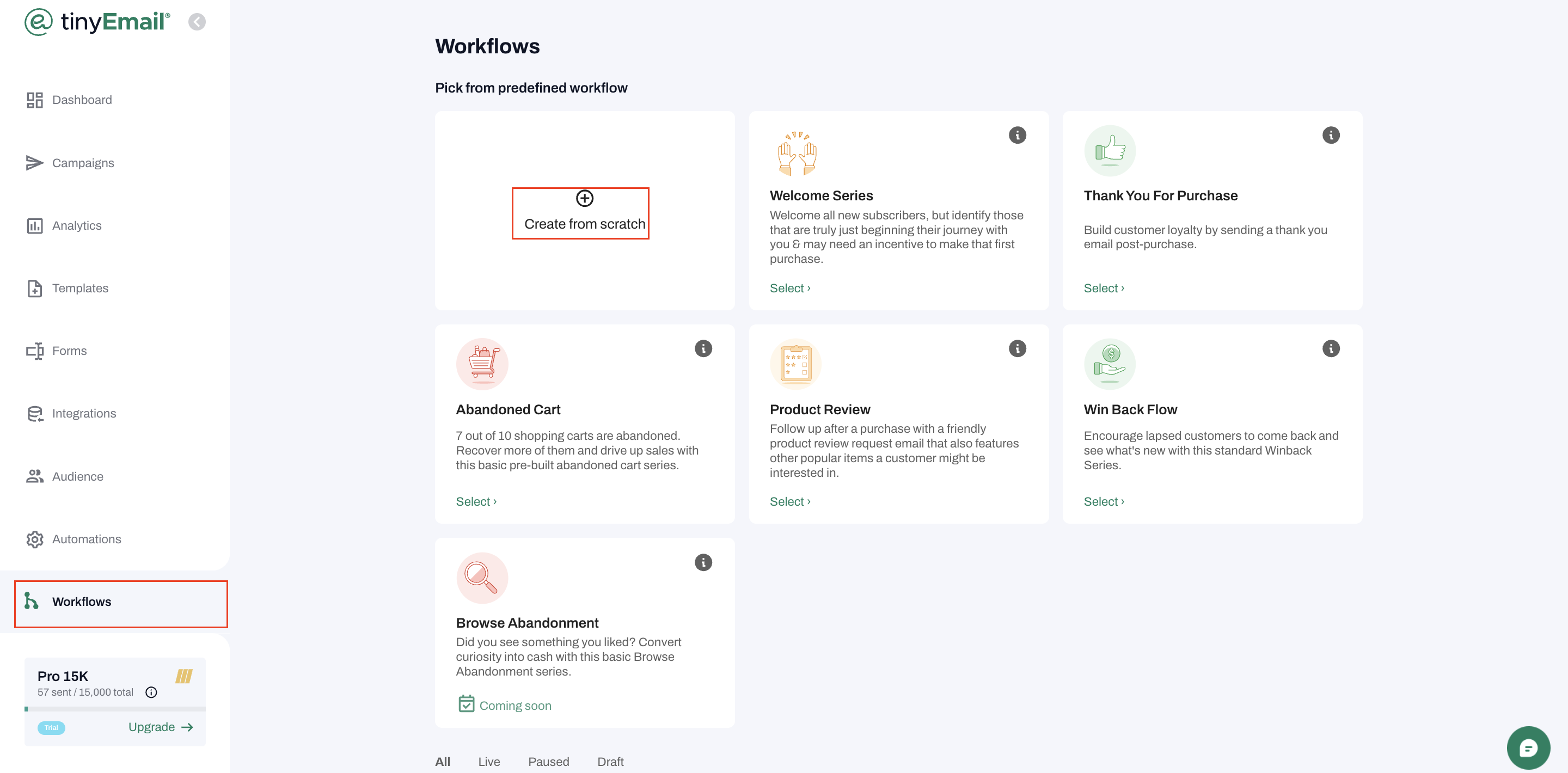Click the Win Back Flow money hand icon

coord(1110,364)
